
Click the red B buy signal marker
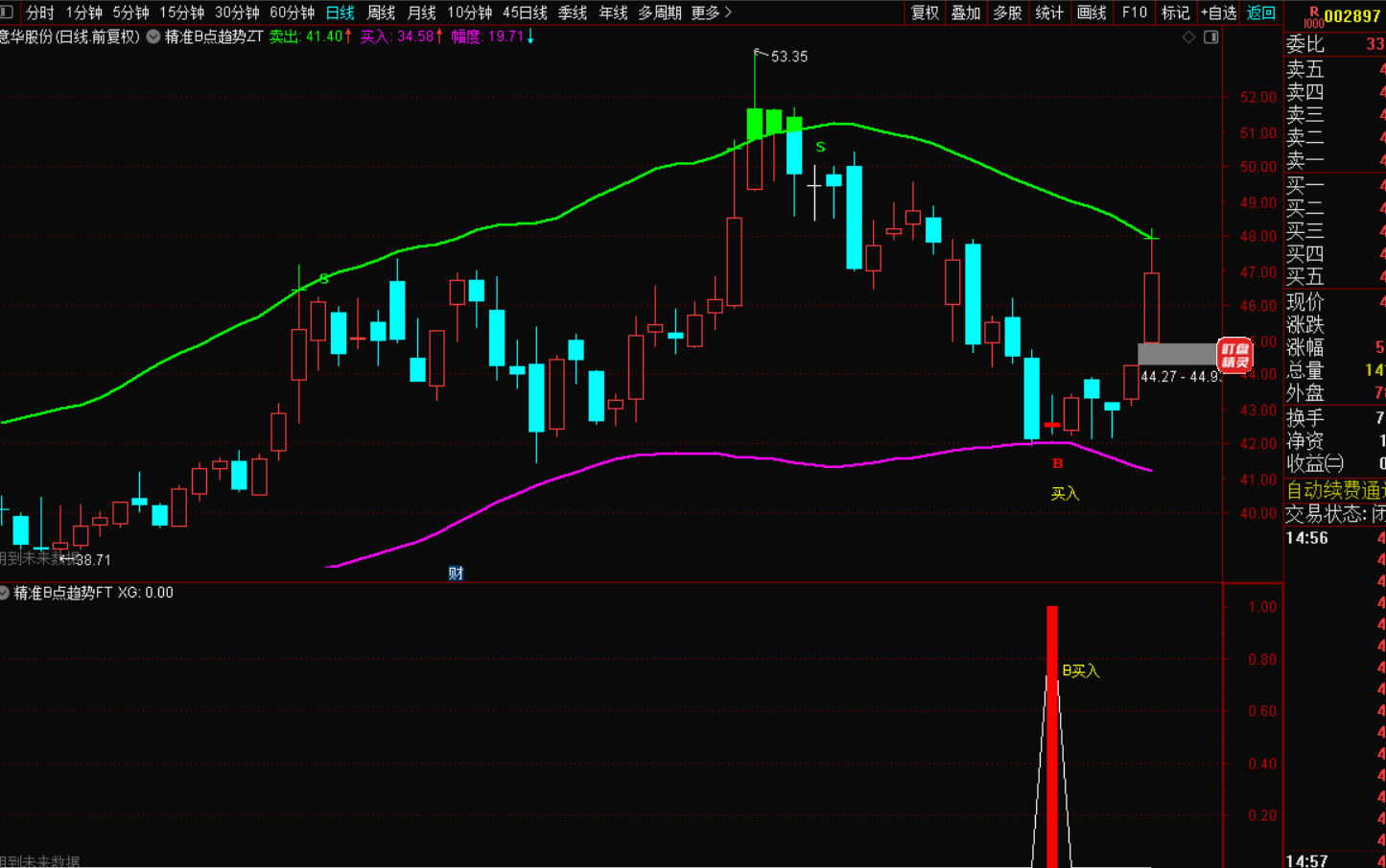(1057, 463)
